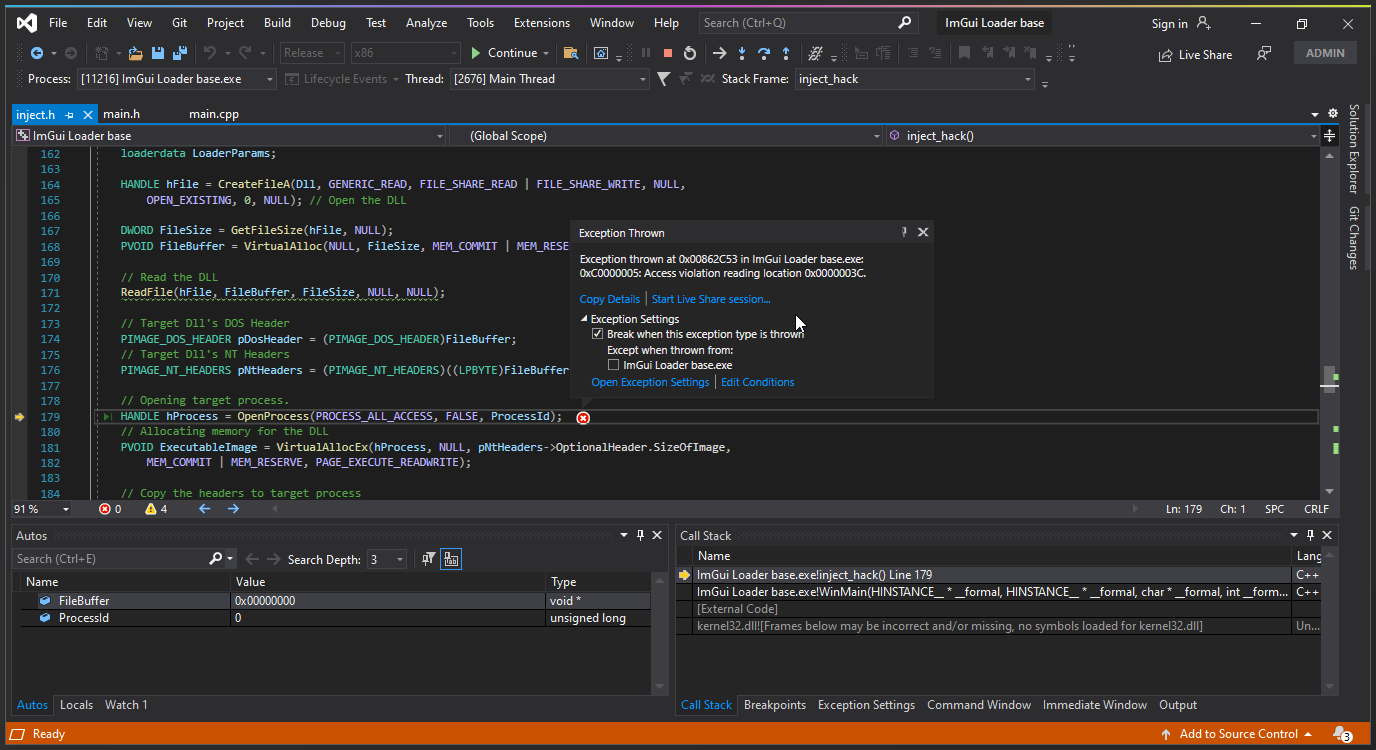Click the Autos search input field
The height and width of the screenshot is (750, 1376).
(110, 559)
